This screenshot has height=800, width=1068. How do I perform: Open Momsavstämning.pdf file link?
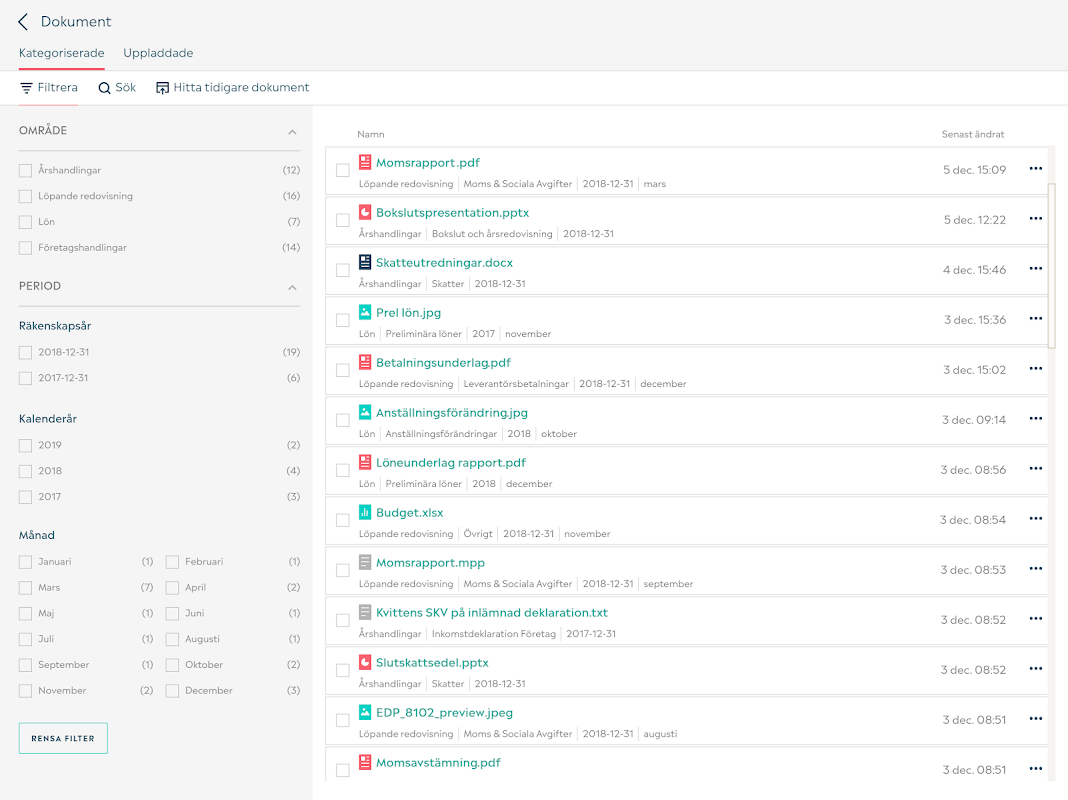click(438, 763)
